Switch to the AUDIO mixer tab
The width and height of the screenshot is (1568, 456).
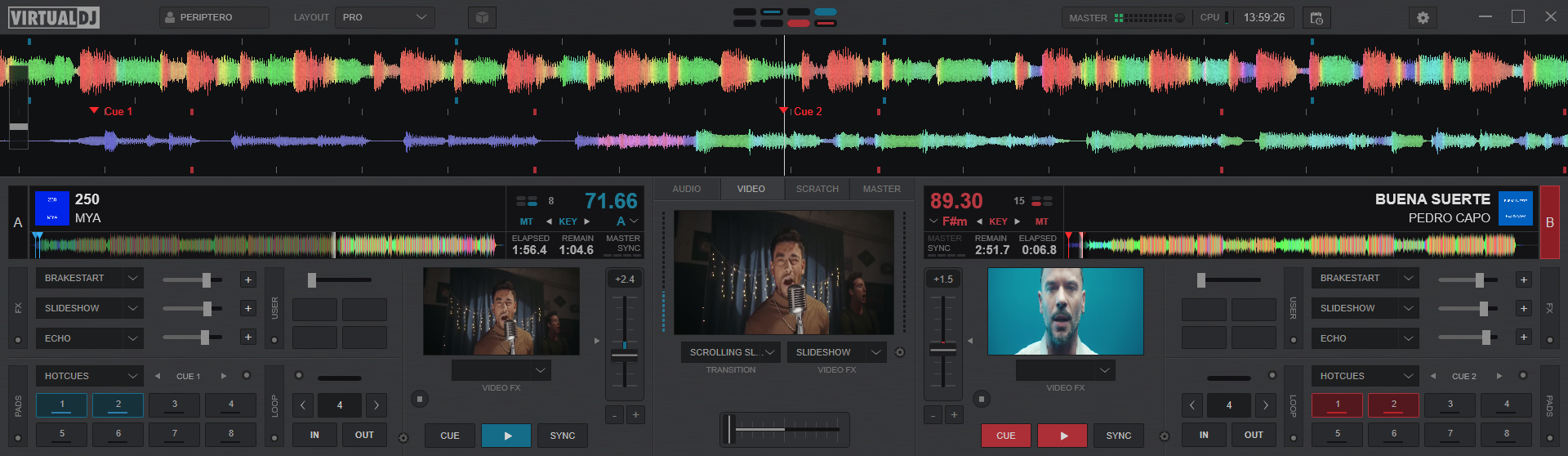687,189
